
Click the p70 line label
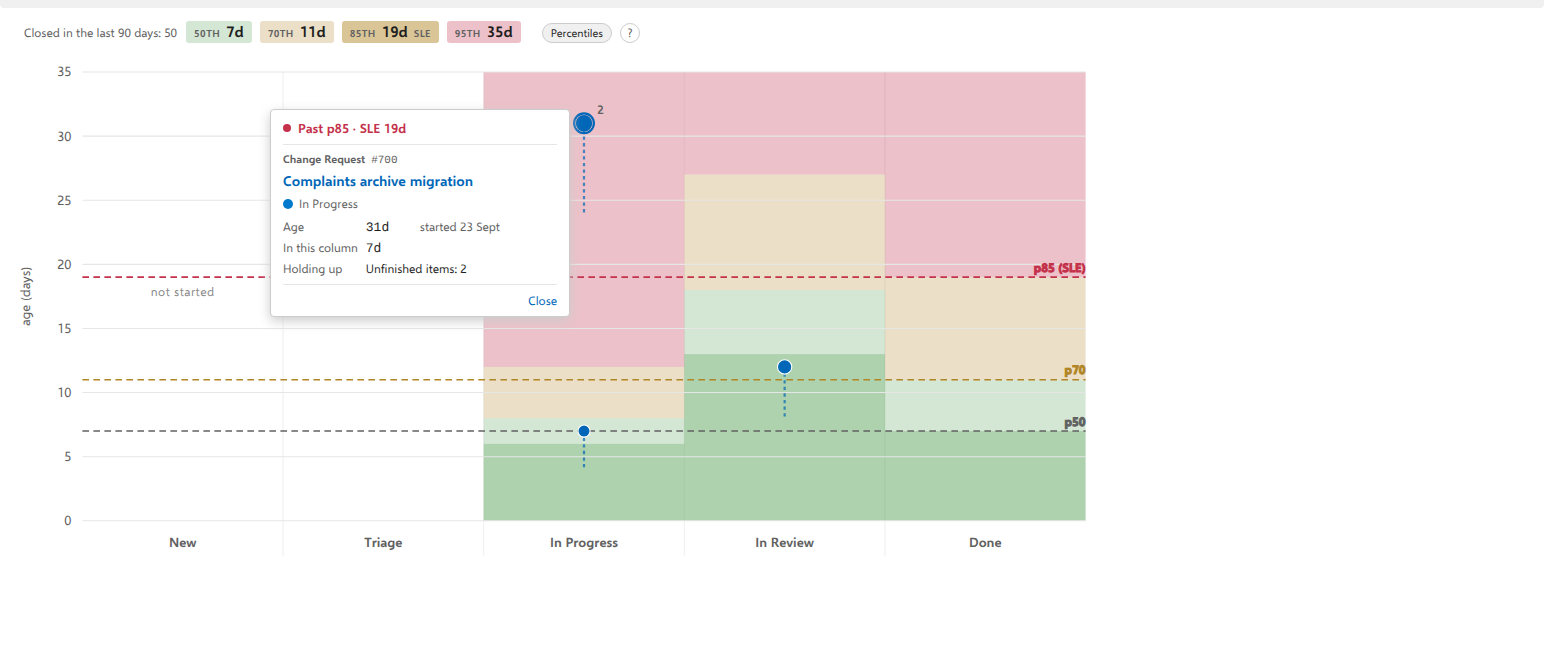click(1075, 370)
